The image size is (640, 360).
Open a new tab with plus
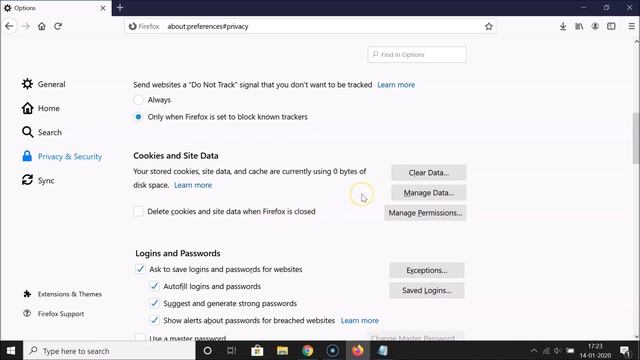[x=120, y=8]
